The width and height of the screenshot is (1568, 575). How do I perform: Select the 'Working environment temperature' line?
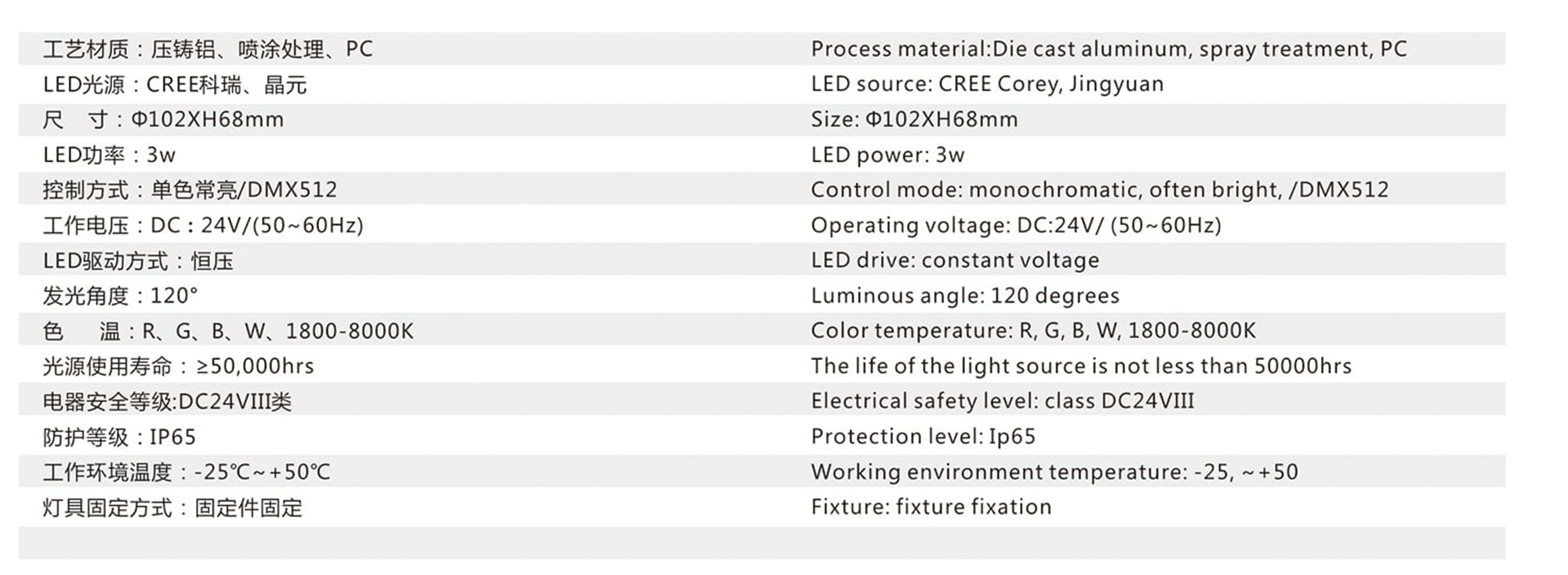[1054, 471]
